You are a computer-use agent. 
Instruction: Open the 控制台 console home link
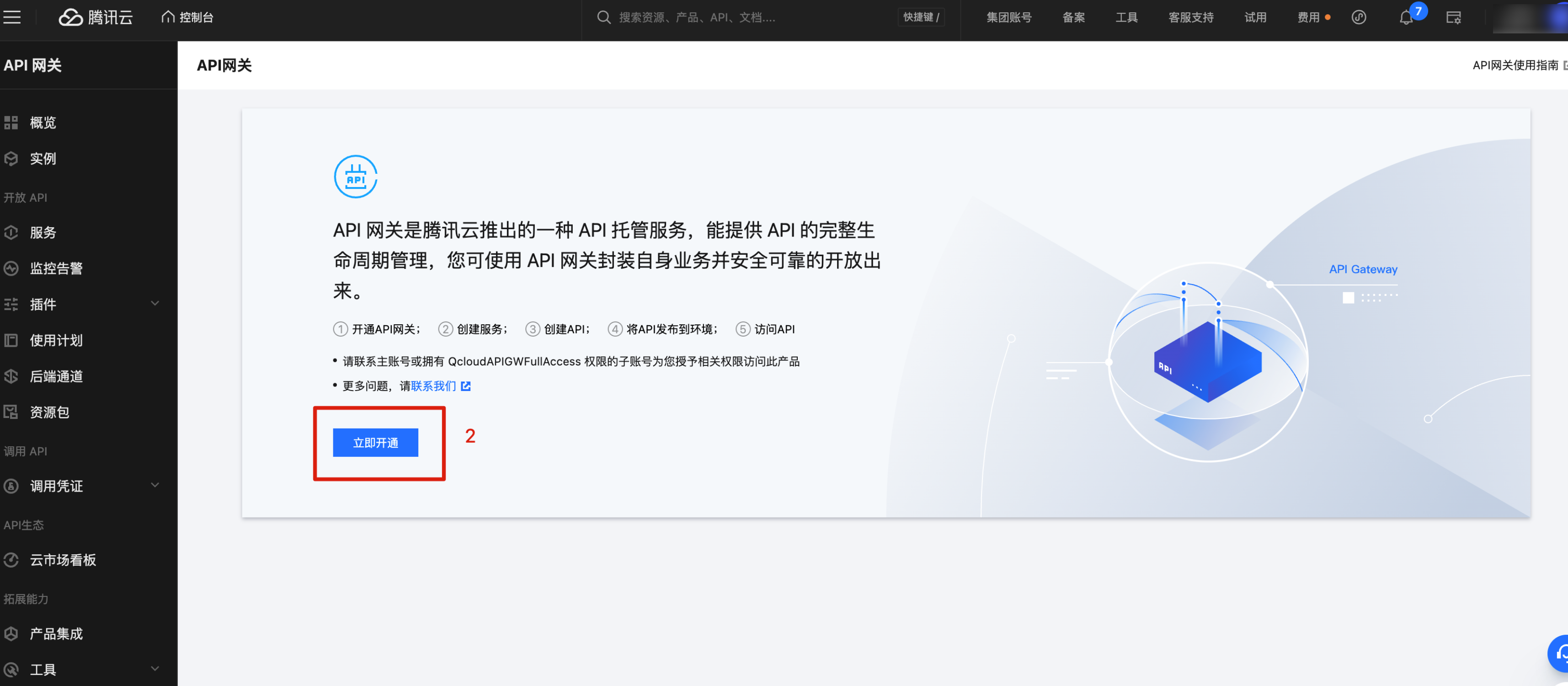(x=187, y=17)
